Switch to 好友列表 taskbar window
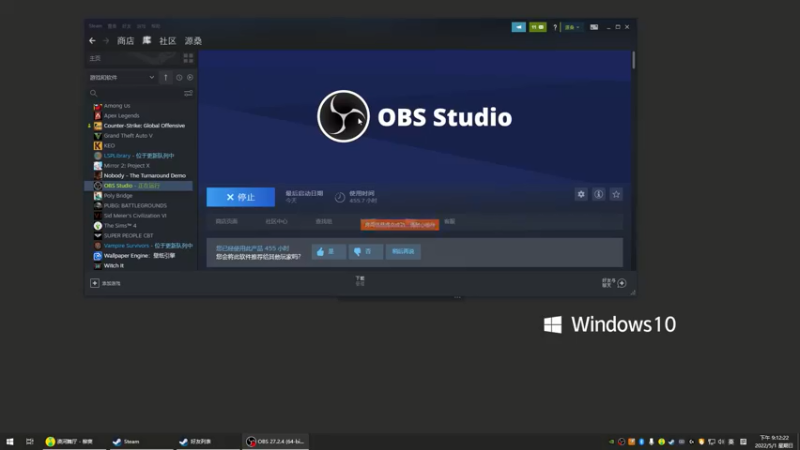This screenshot has width=800, height=450. [x=208, y=441]
